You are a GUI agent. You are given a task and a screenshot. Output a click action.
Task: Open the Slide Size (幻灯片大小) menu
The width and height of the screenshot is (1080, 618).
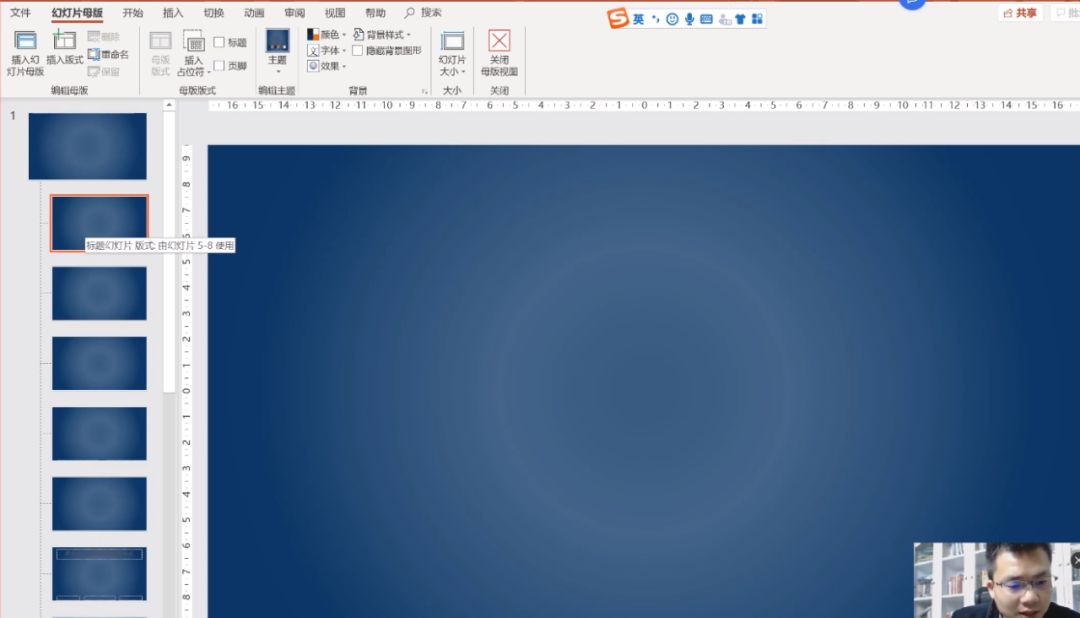[453, 53]
